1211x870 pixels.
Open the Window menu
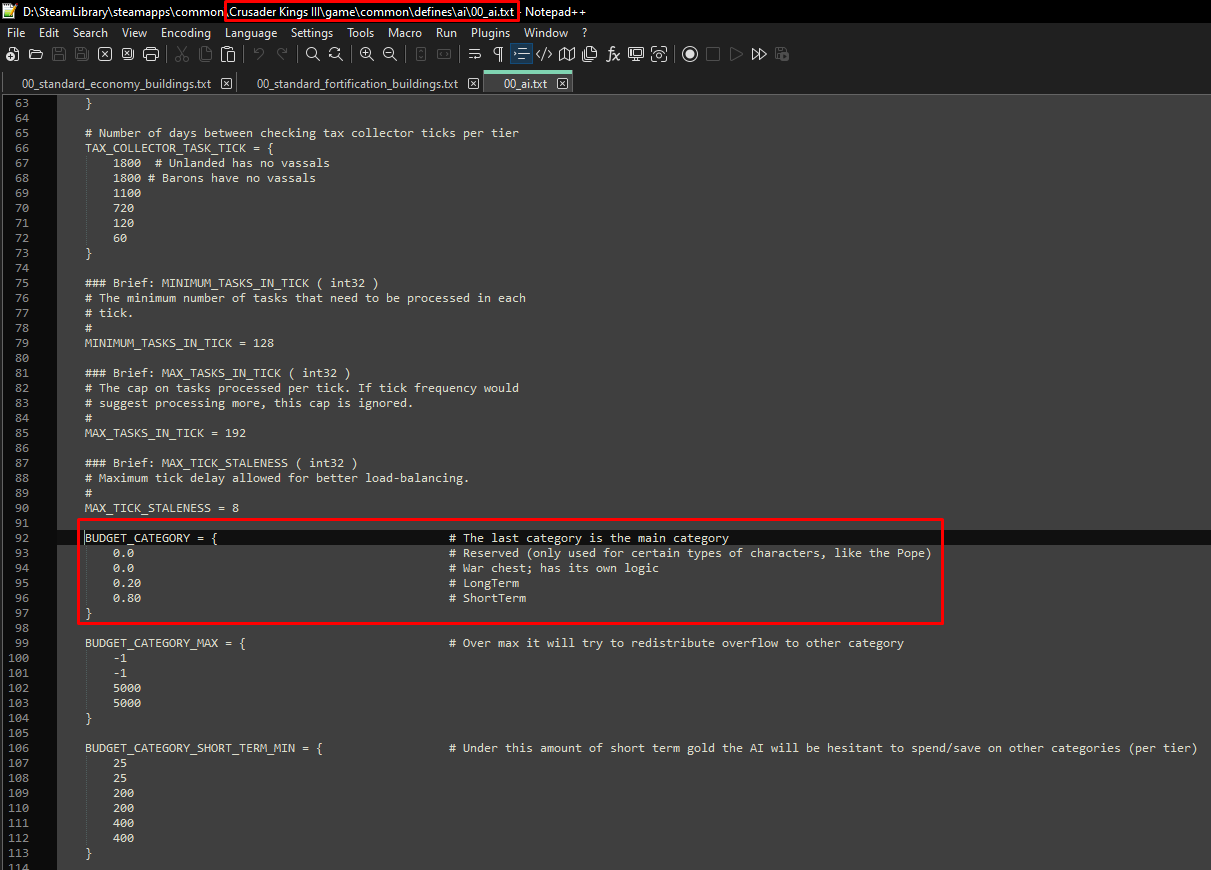click(546, 33)
